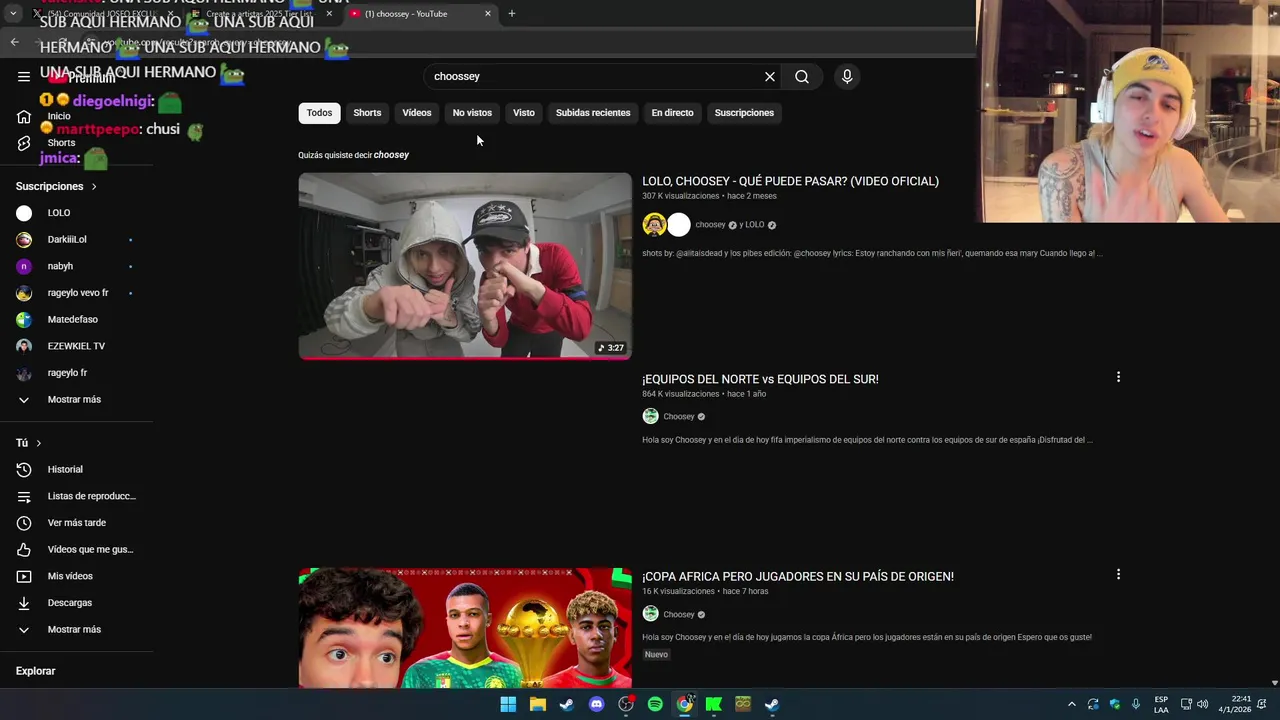This screenshot has height=720, width=1280.
Task: Select the Subidas recientes filter chip
Action: coord(593,113)
